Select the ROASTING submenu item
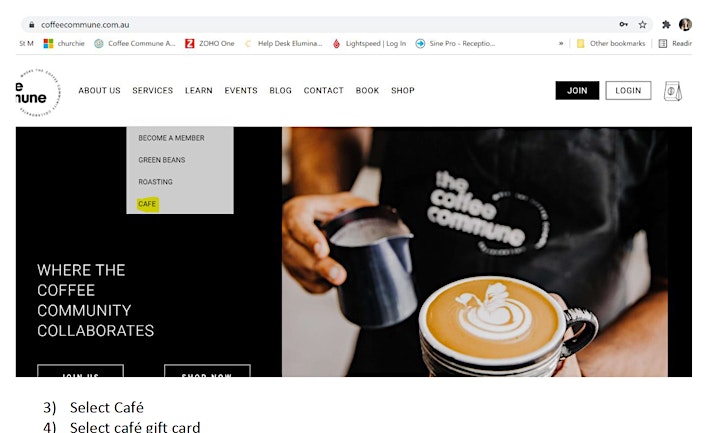Screen dimensions: 720x433 tap(155, 182)
